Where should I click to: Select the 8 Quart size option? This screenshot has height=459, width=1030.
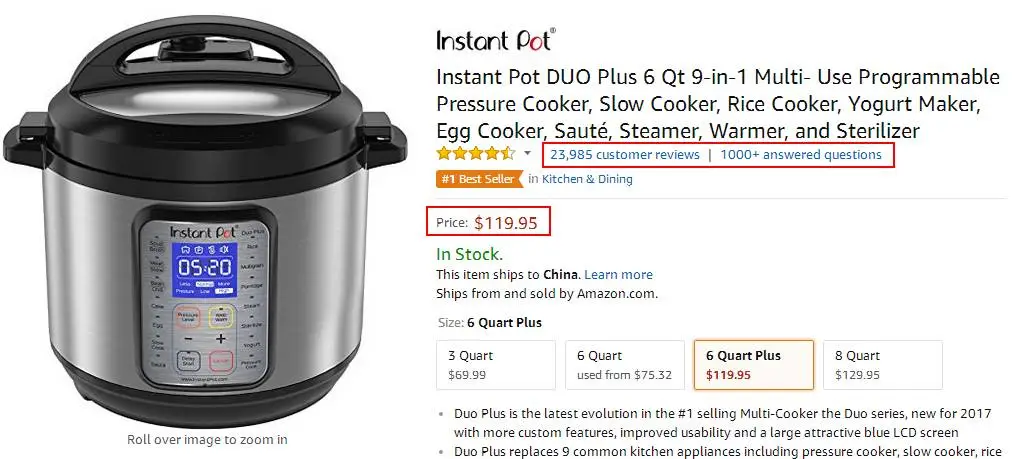[882, 364]
